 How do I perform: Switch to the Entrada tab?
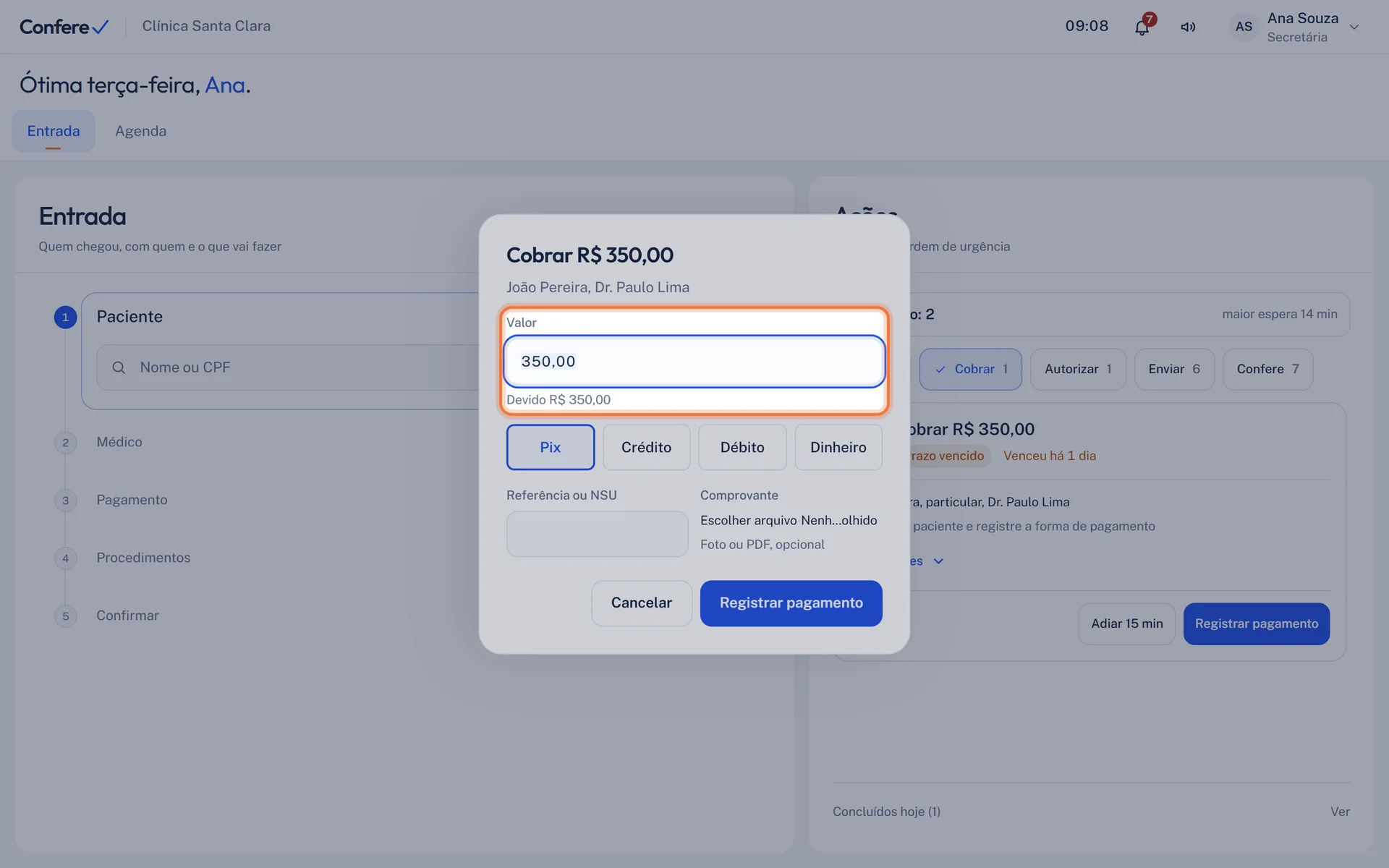(54, 131)
